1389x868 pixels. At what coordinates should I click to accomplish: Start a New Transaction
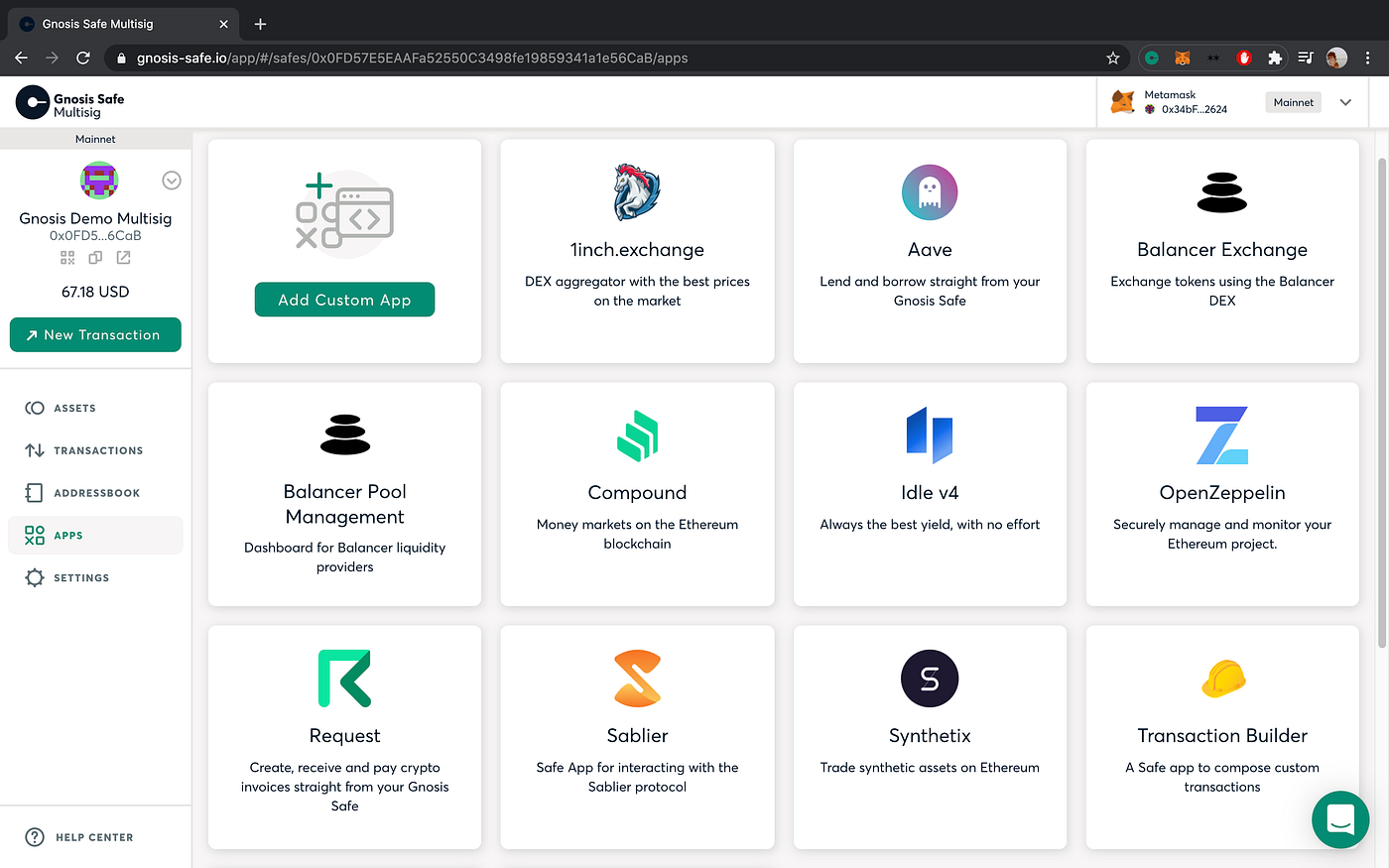tap(95, 334)
